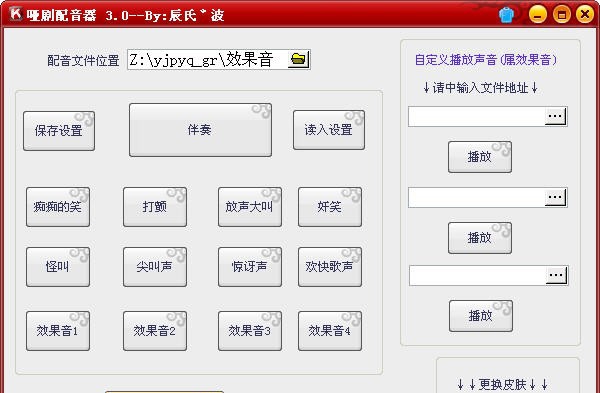Play the 惊讶声 sound
This screenshot has width=600, height=393.
pyautogui.click(x=250, y=267)
